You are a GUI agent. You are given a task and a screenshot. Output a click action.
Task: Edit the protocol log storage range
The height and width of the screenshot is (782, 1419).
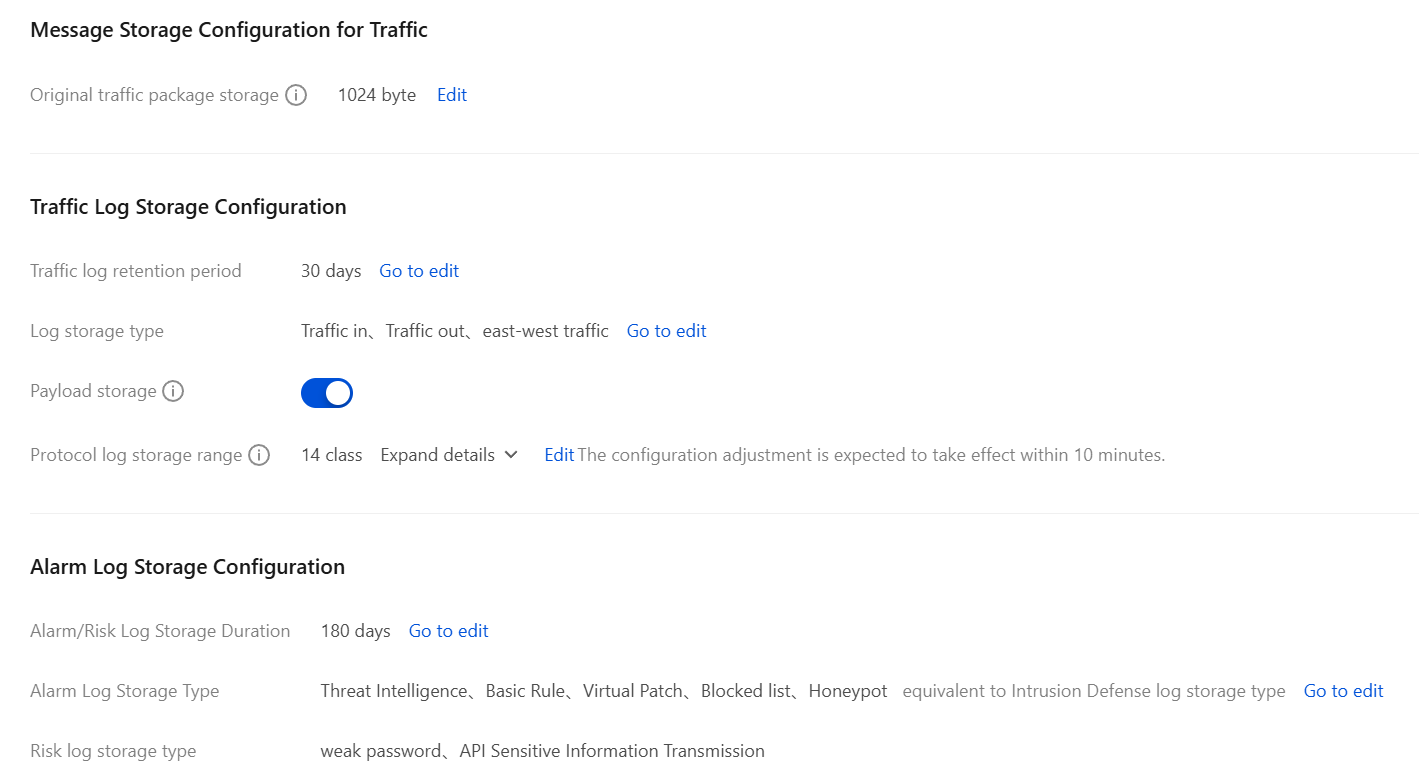559,455
